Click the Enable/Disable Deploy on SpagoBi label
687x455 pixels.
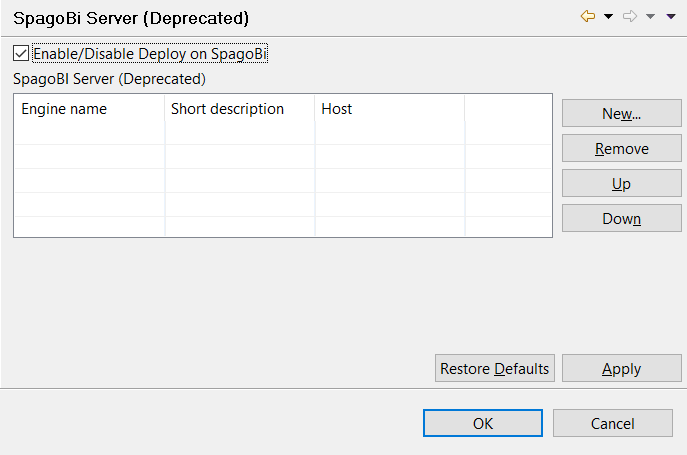[x=150, y=54]
